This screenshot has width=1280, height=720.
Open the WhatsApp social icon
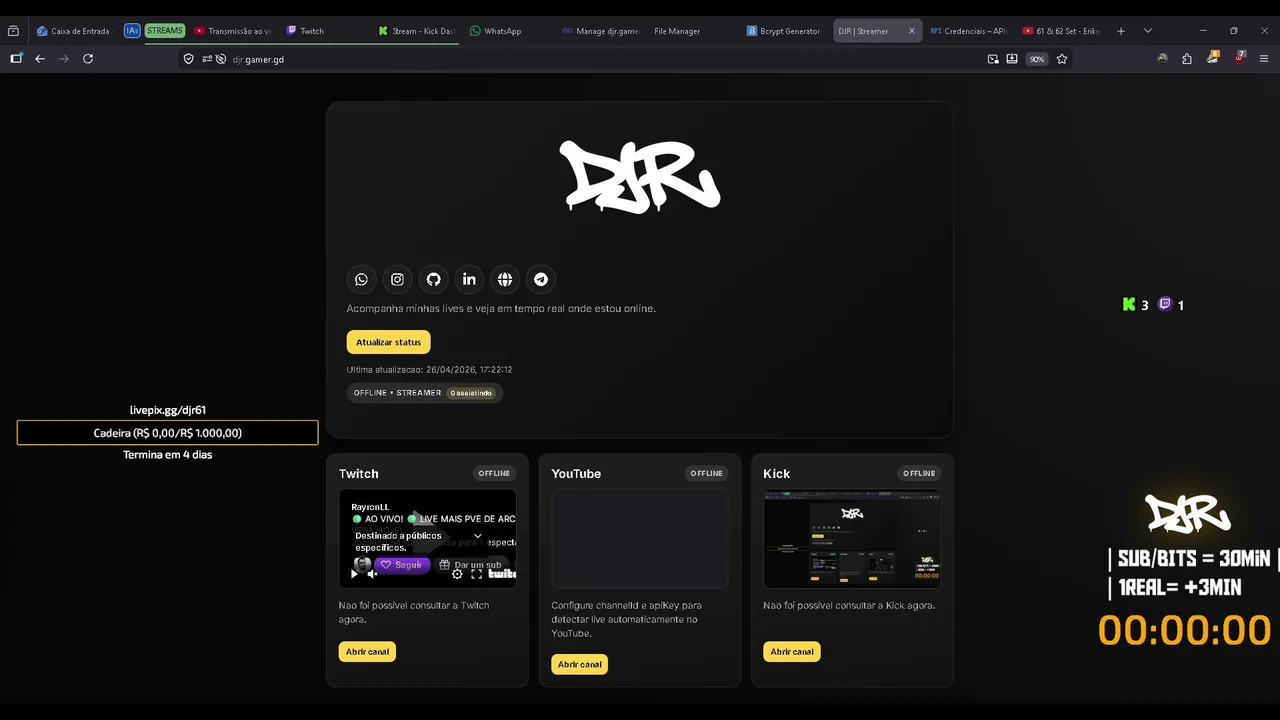361,280
